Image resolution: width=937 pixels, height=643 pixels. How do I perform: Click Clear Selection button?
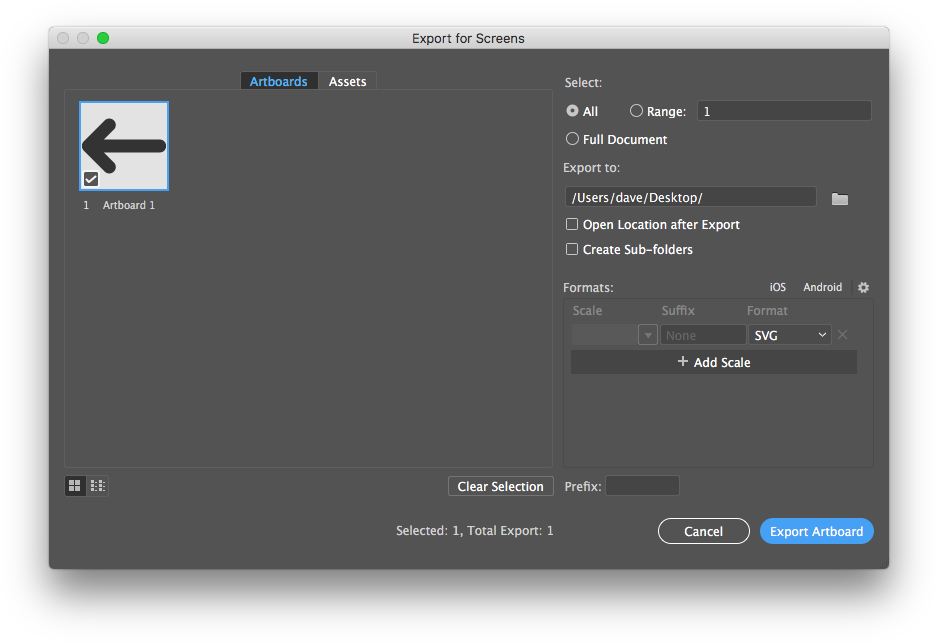tap(501, 486)
